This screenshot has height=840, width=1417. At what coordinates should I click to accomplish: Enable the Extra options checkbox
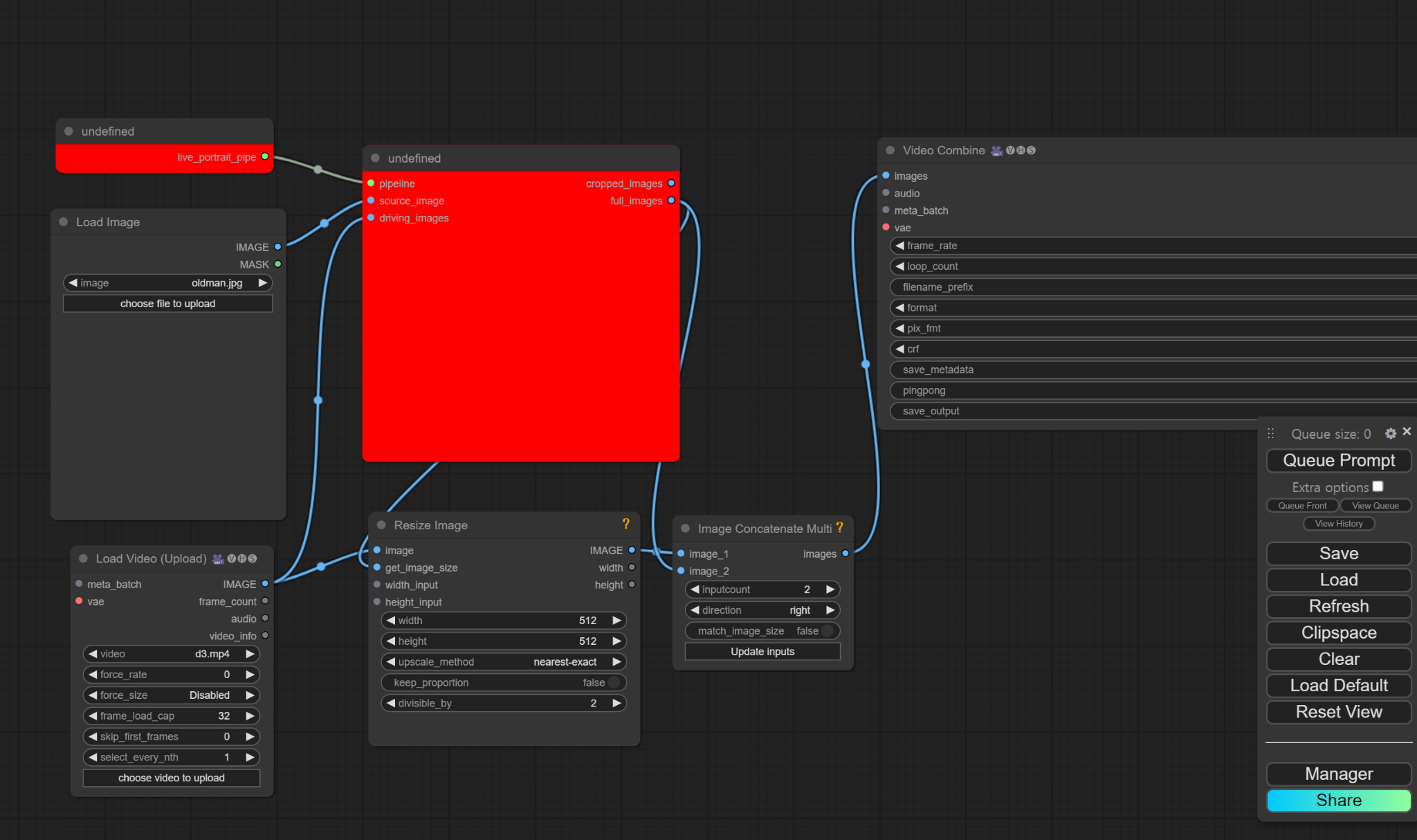pos(1378,486)
